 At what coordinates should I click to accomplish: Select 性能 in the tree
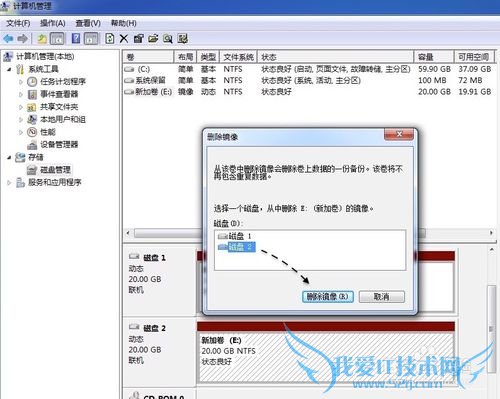48,132
